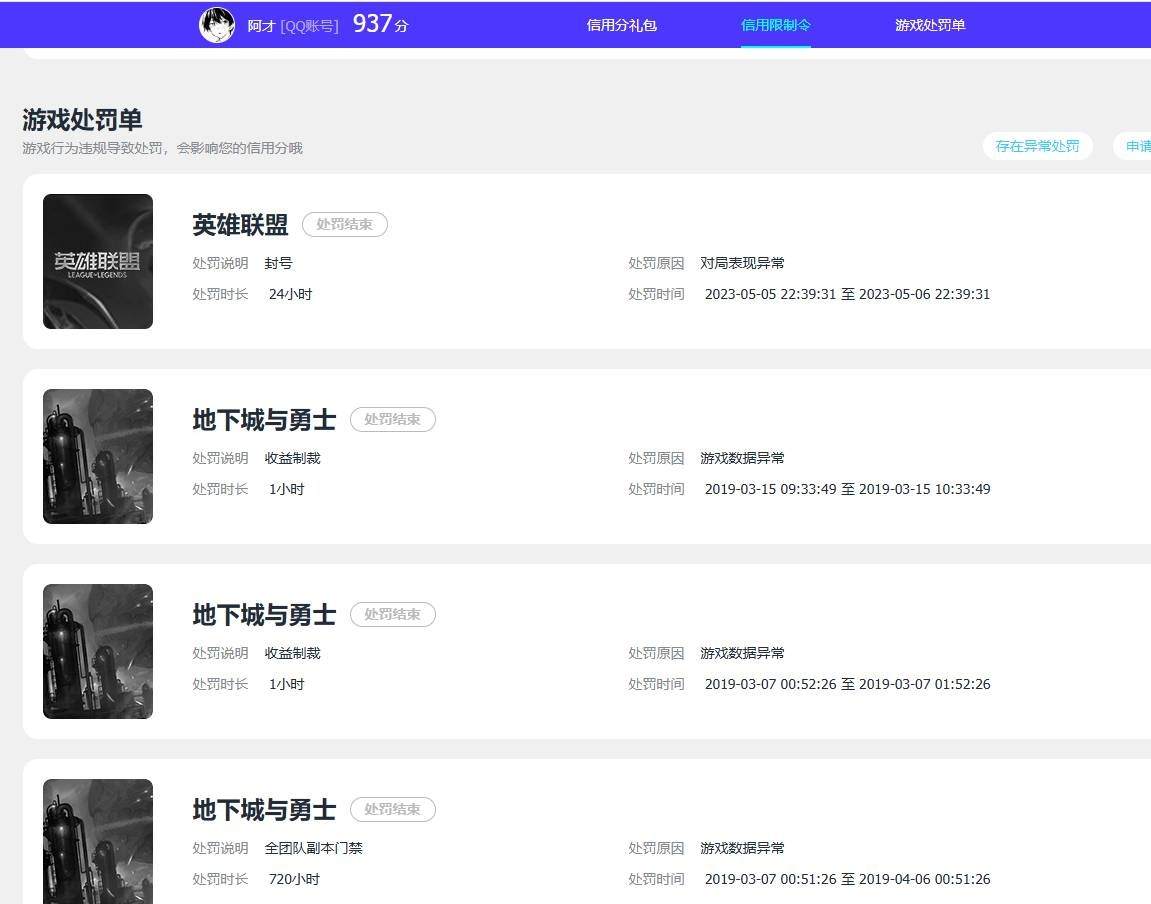Open the 信用分礼包 tab
The image size is (1151, 904).
pos(621,25)
